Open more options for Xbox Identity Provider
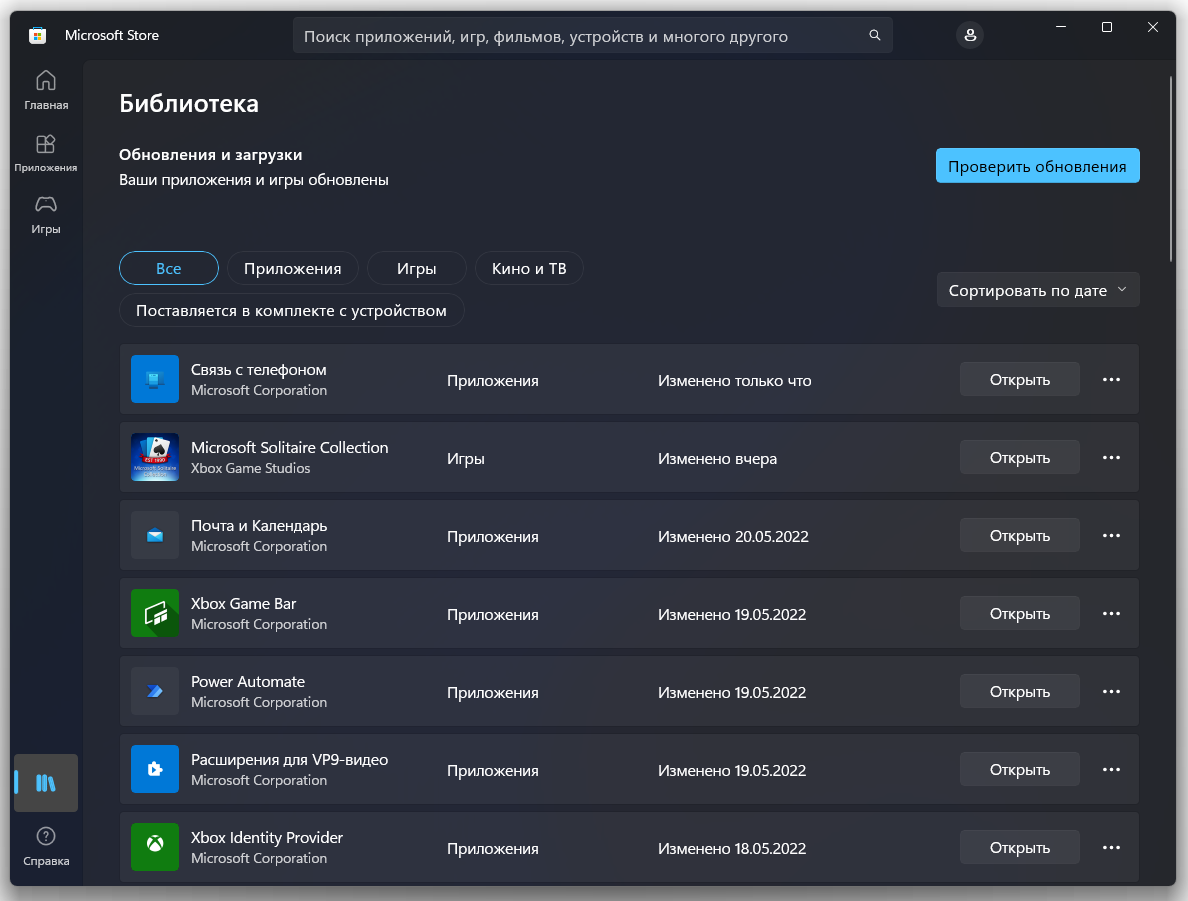Screen dimensions: 1188x901 pos(1111,848)
